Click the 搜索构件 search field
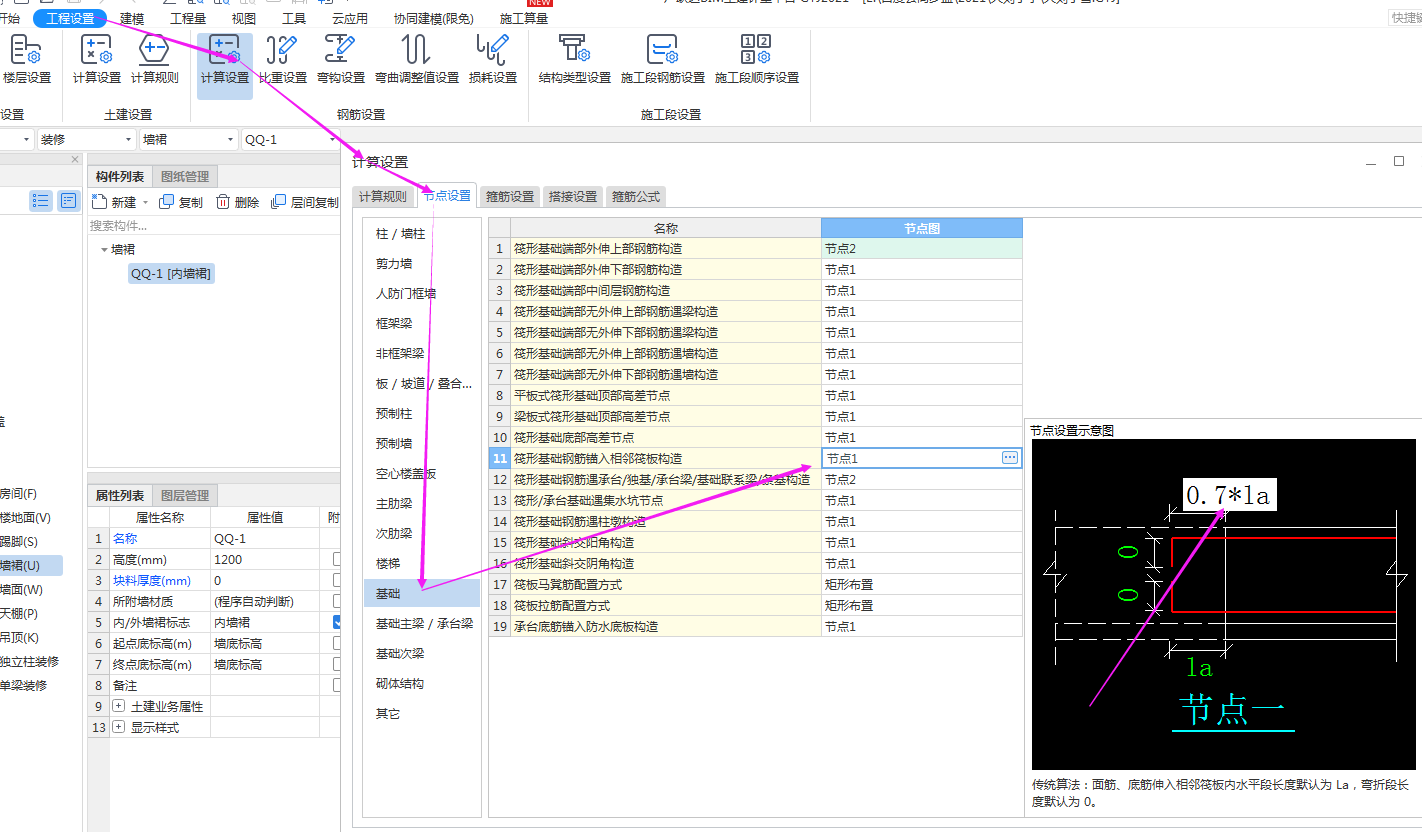Image resolution: width=1422 pixels, height=832 pixels. pyautogui.click(x=213, y=225)
